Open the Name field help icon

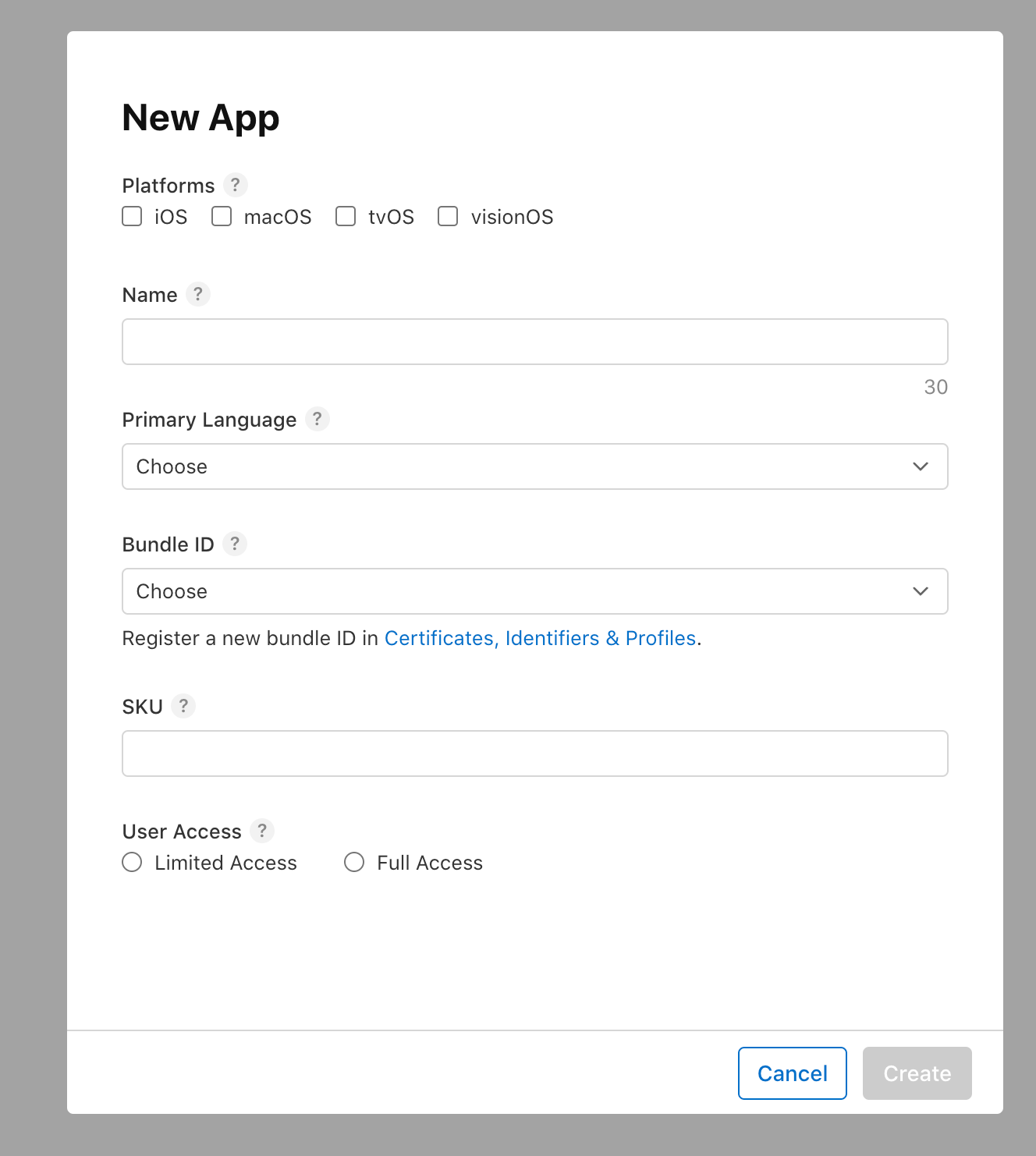tap(198, 294)
